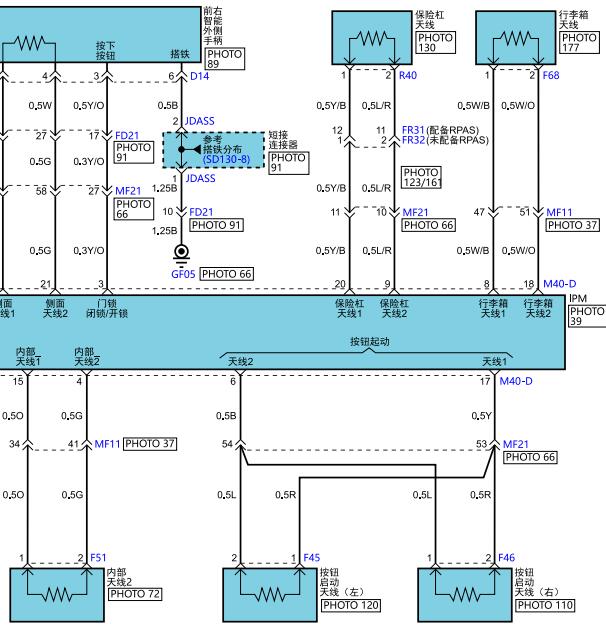The height and width of the screenshot is (641, 606).
Task: Select the F45 connector label
Action: tap(312, 558)
